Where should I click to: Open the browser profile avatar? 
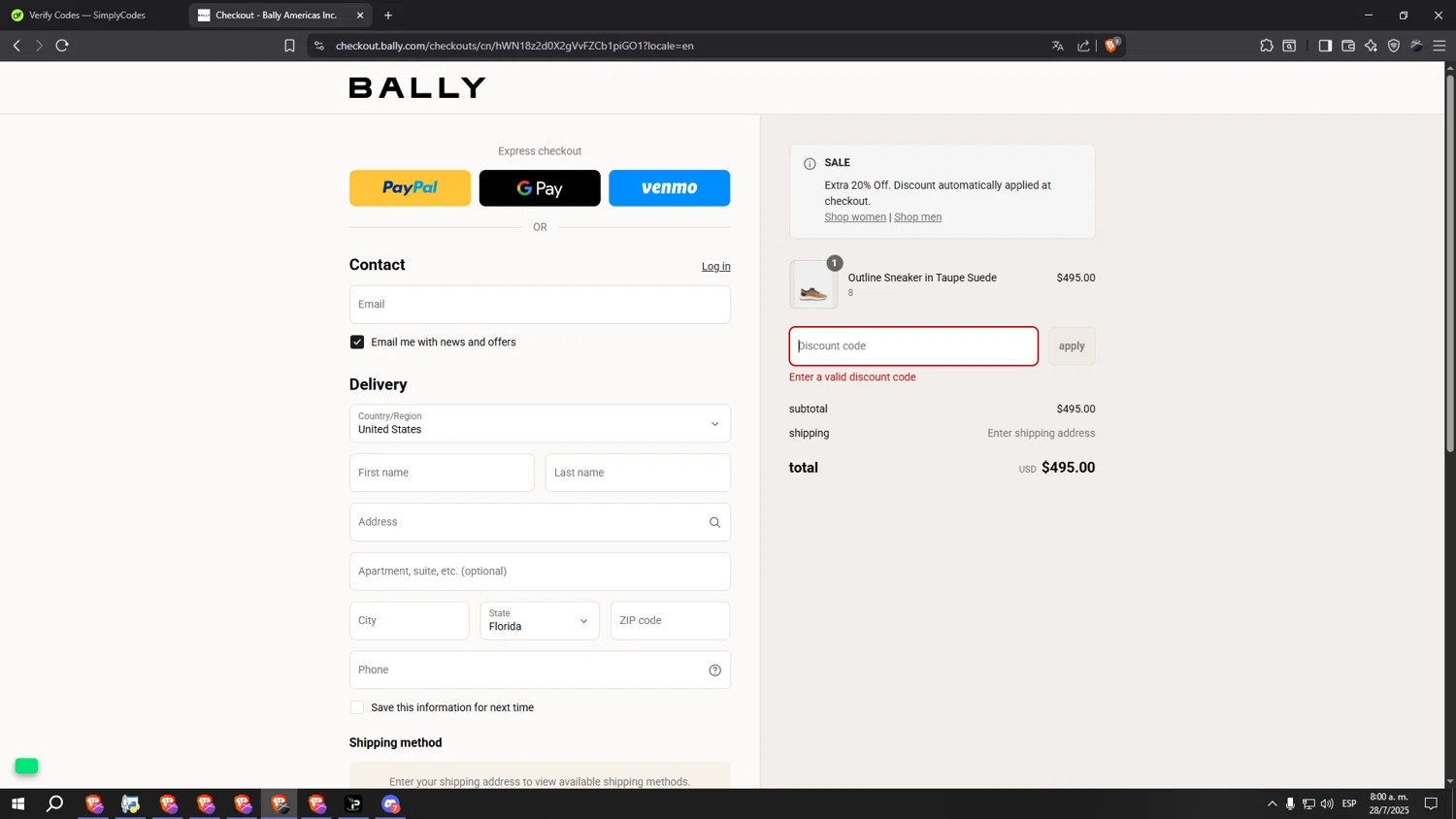tap(1417, 46)
